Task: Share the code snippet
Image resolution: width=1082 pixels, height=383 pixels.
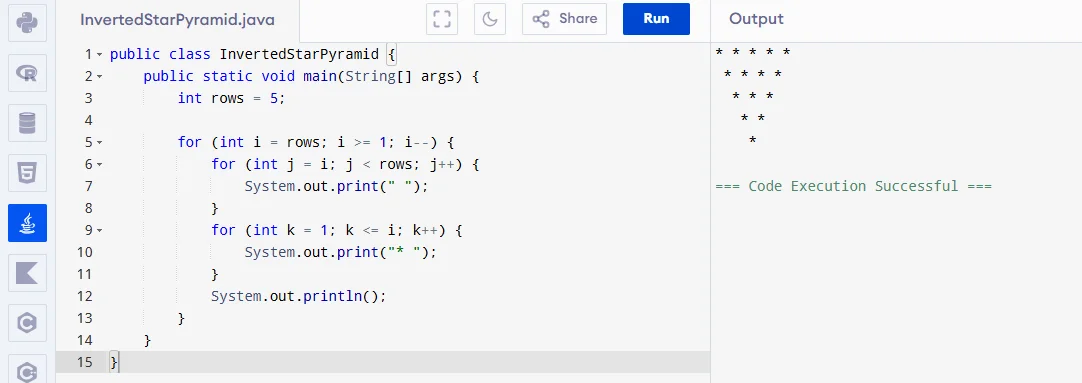Action: [564, 19]
